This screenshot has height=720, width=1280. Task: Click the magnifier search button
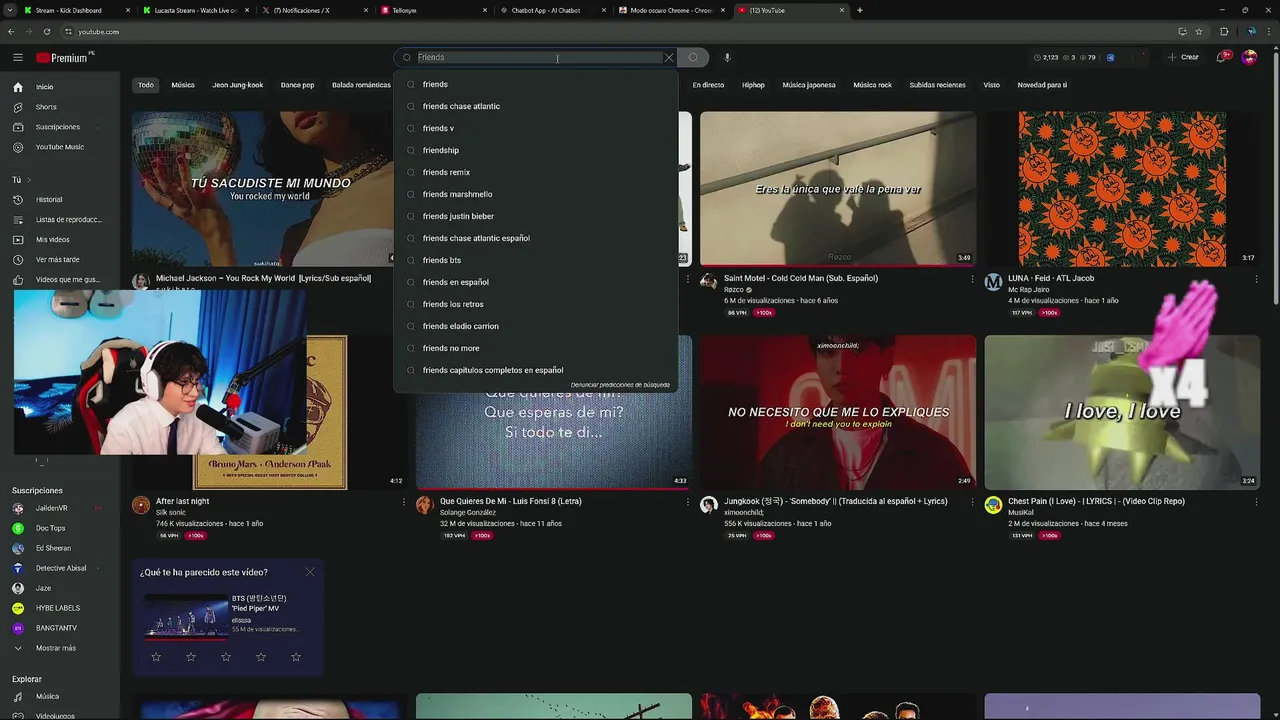[x=693, y=57]
